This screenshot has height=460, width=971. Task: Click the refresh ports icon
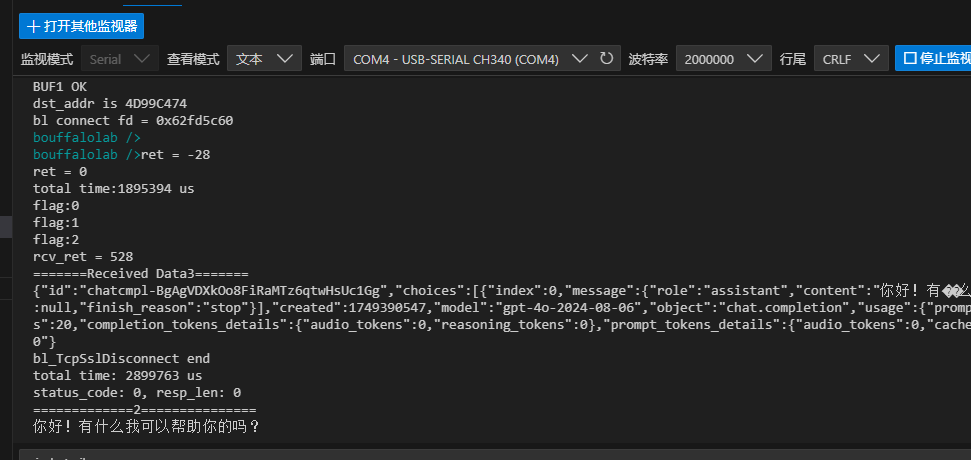point(607,59)
